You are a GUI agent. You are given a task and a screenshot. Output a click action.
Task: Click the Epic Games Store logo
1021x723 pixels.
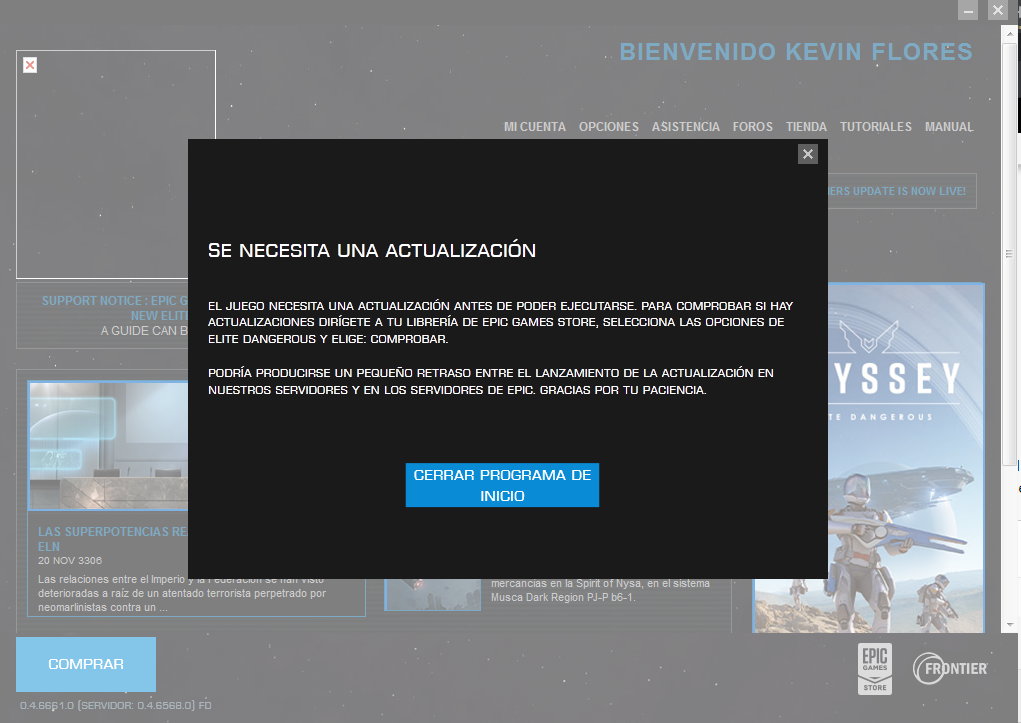(874, 669)
